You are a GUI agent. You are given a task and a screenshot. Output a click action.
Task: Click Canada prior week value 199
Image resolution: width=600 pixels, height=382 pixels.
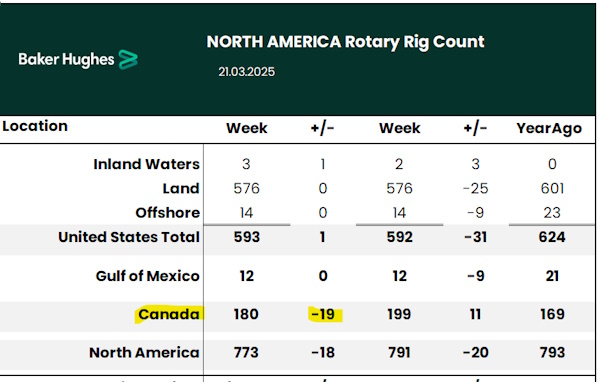tap(399, 314)
